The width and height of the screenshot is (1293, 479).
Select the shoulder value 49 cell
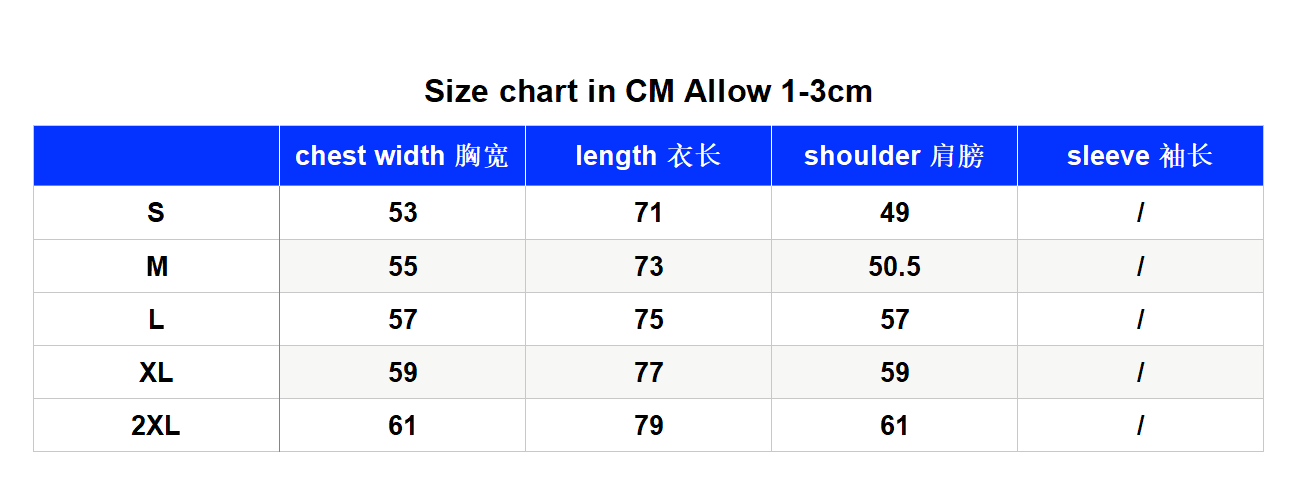point(894,213)
